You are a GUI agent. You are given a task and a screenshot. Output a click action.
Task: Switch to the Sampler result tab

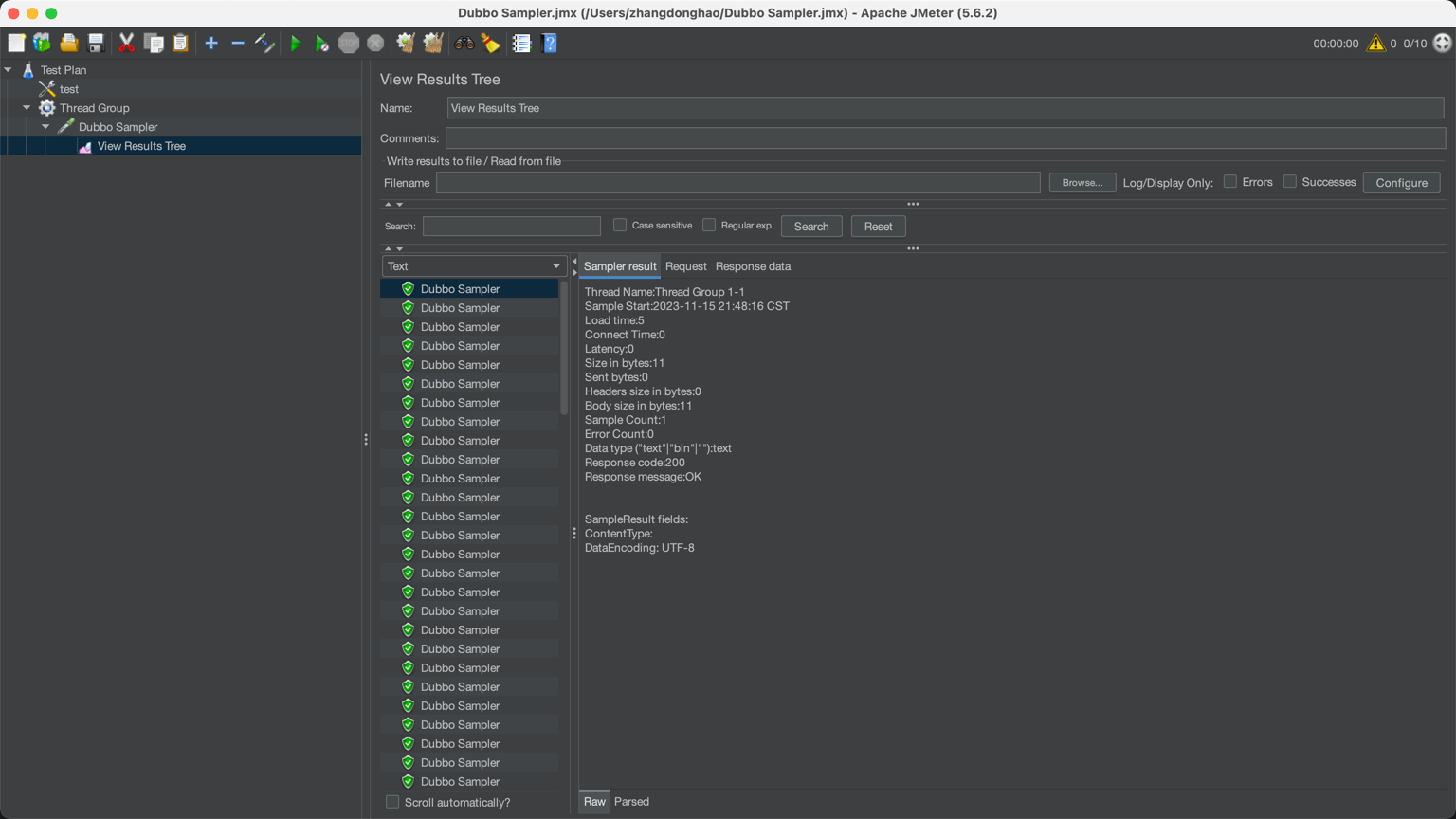pyautogui.click(x=620, y=266)
